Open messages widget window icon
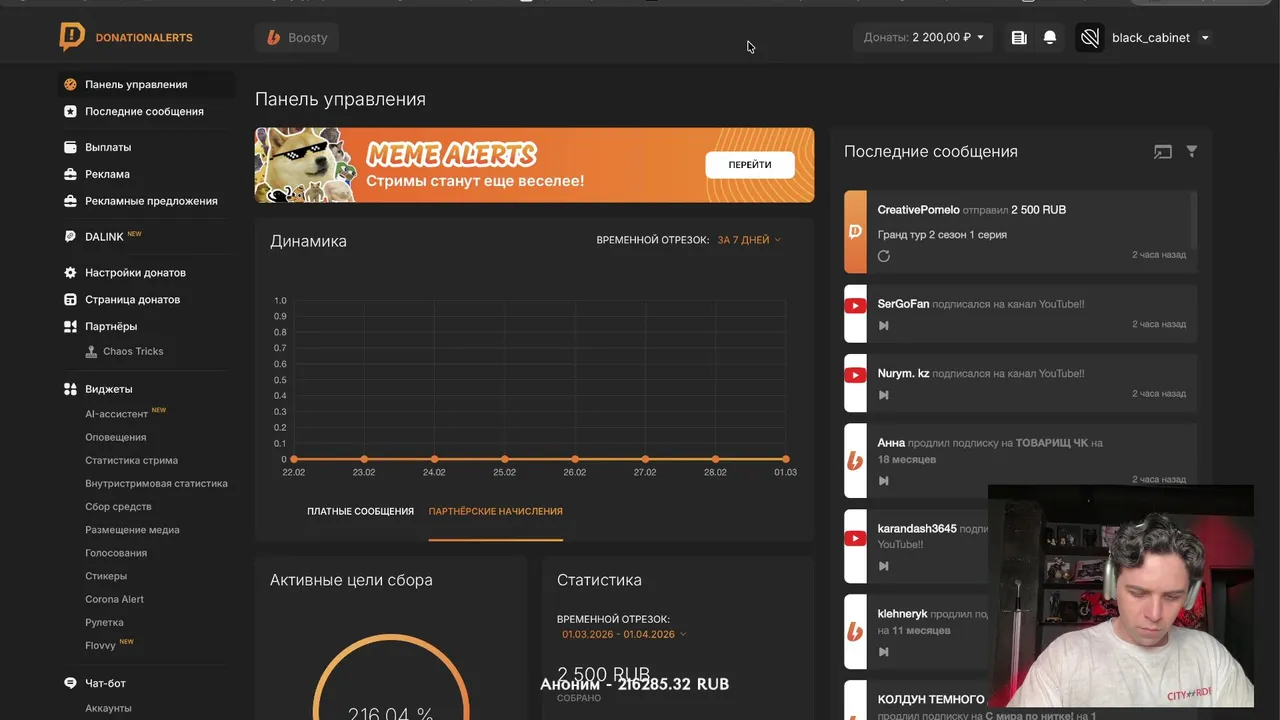 pos(1163,152)
